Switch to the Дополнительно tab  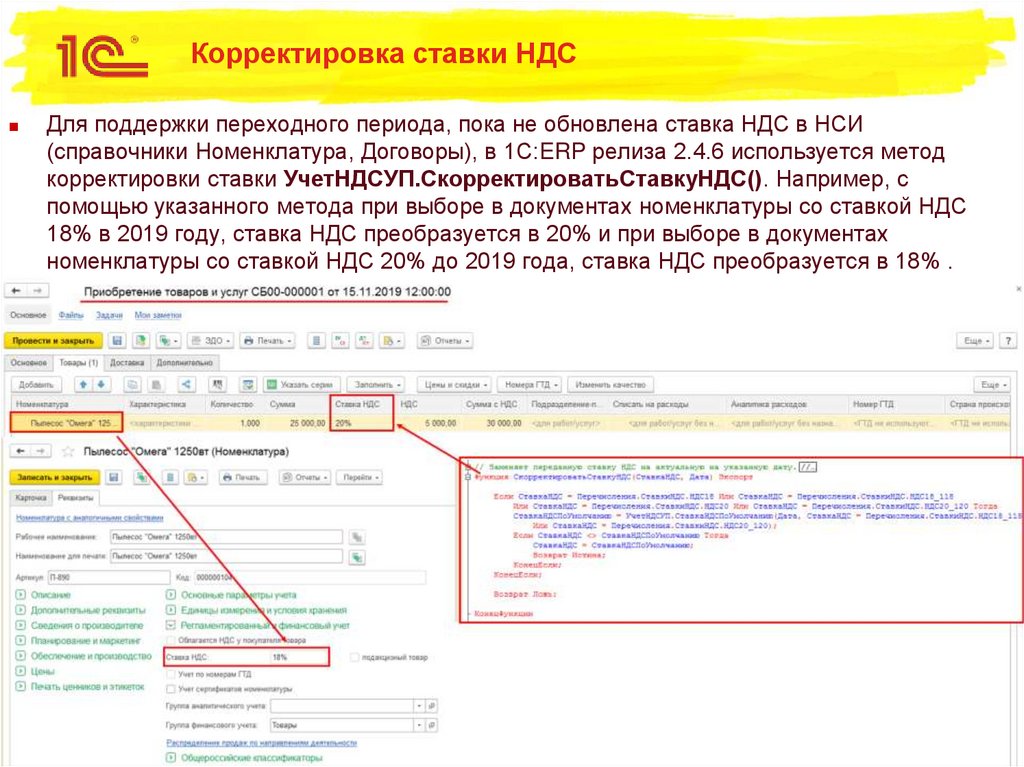[184, 362]
